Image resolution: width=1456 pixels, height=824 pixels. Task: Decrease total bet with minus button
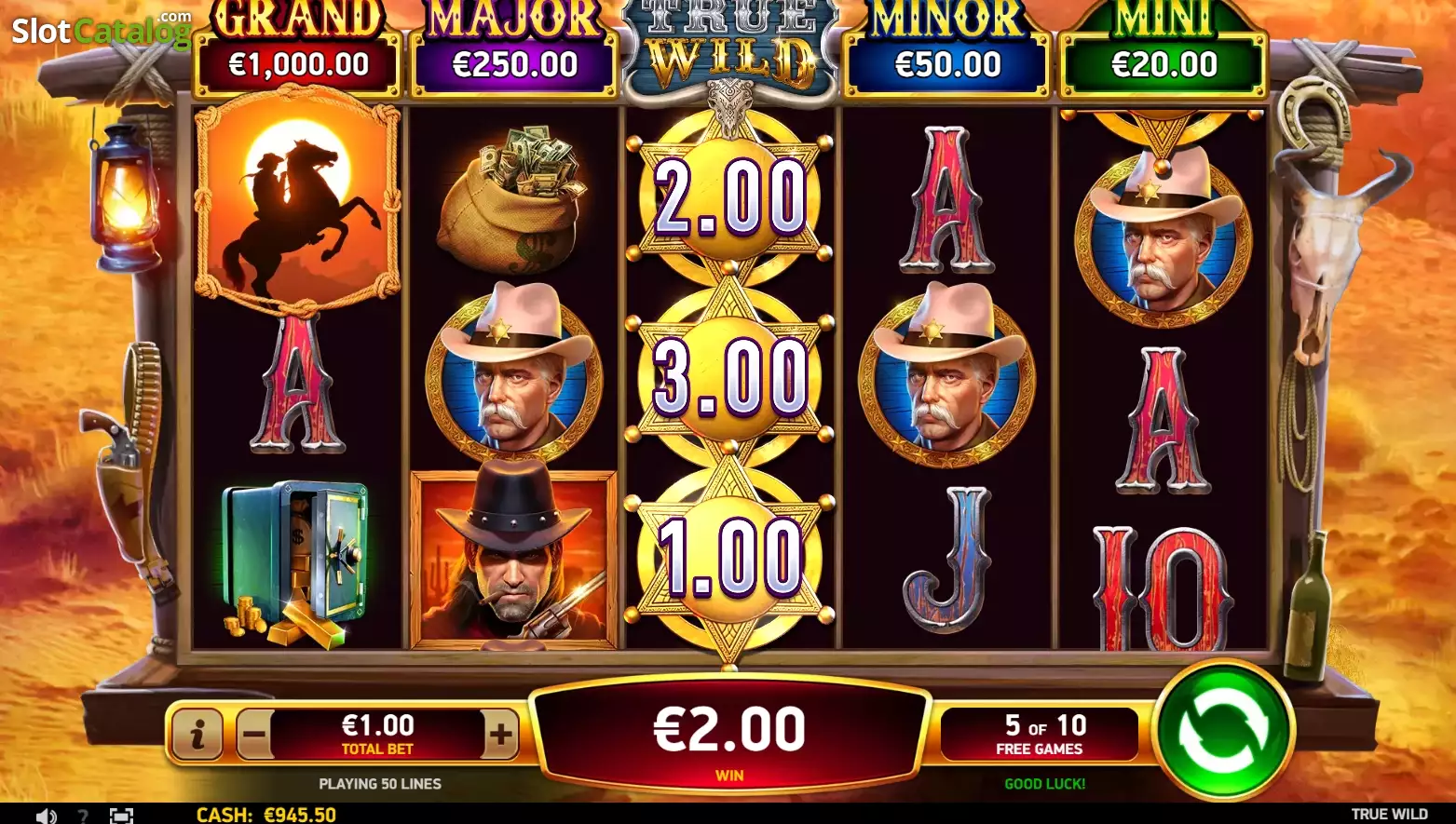(x=254, y=735)
